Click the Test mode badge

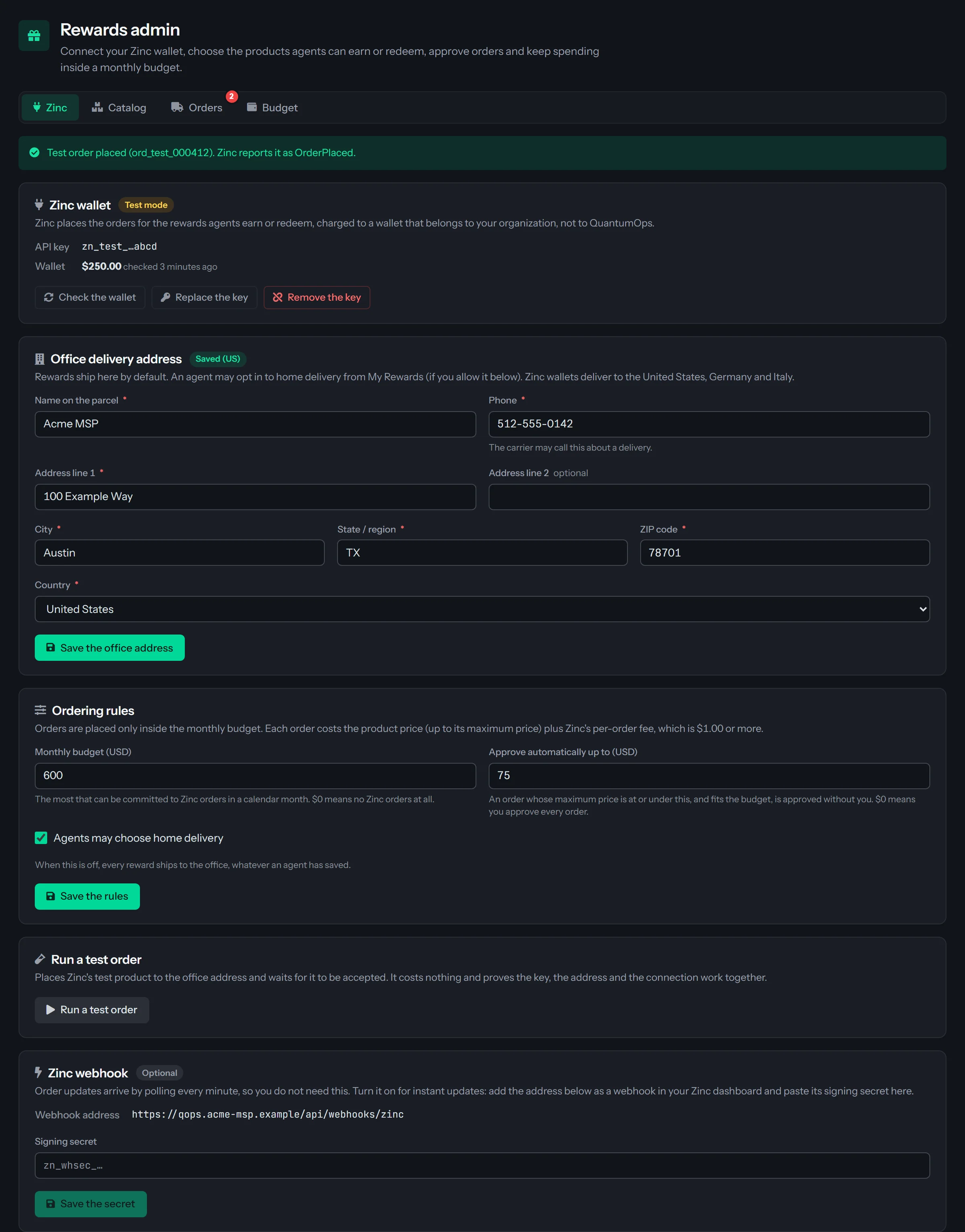click(x=146, y=205)
